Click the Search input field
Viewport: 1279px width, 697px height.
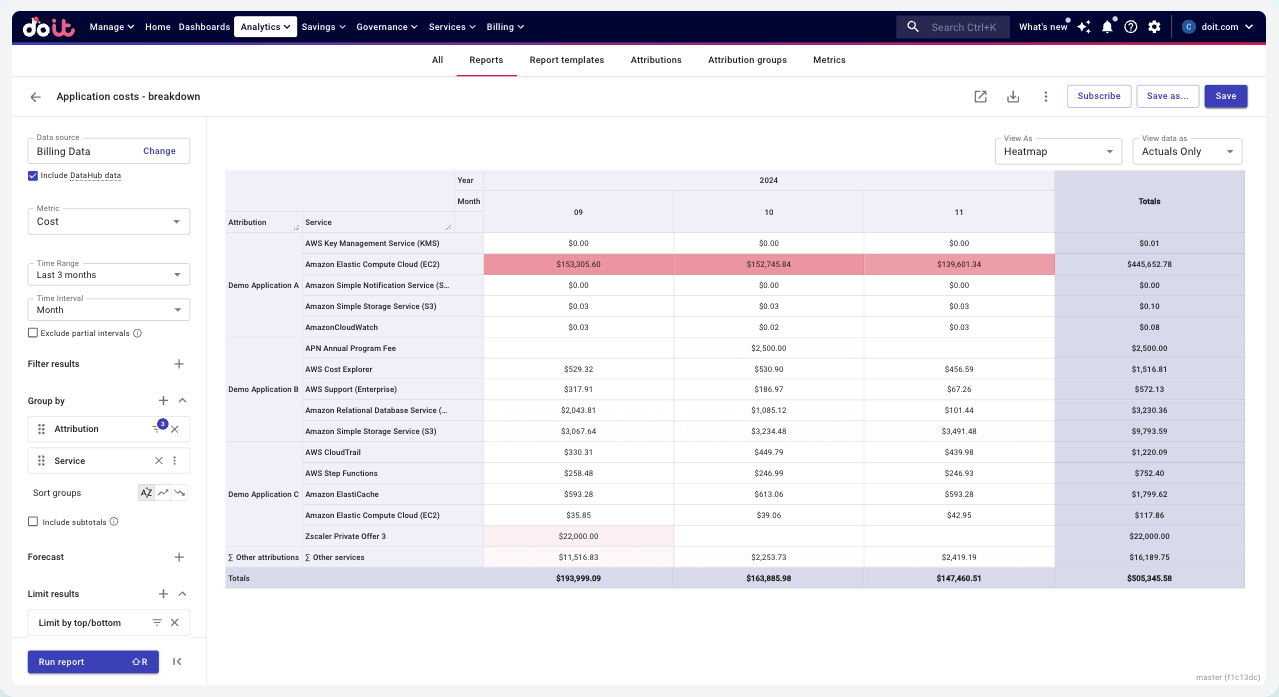click(x=963, y=27)
